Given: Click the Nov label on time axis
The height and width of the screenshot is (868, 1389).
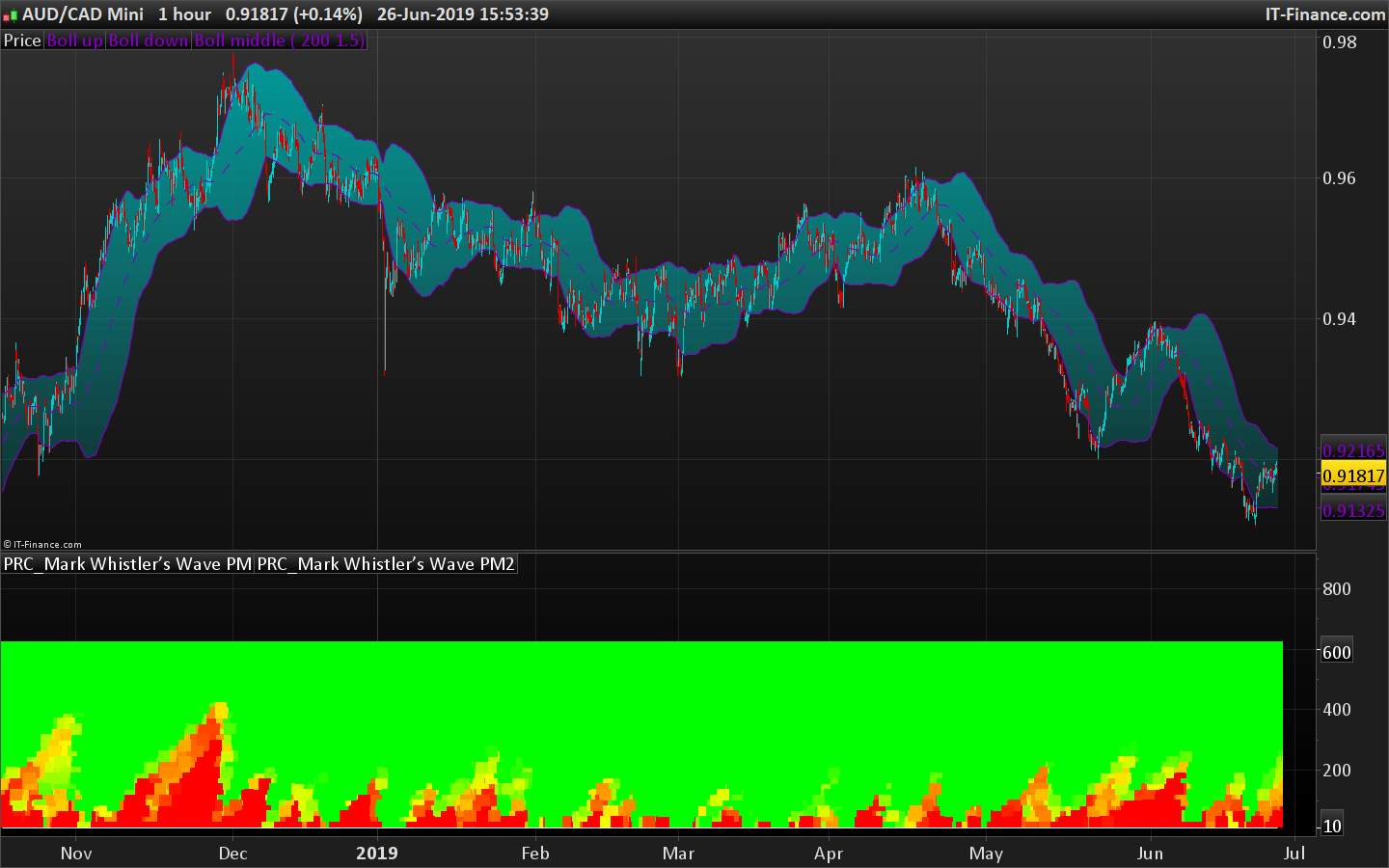Looking at the screenshot, I should point(76,854).
